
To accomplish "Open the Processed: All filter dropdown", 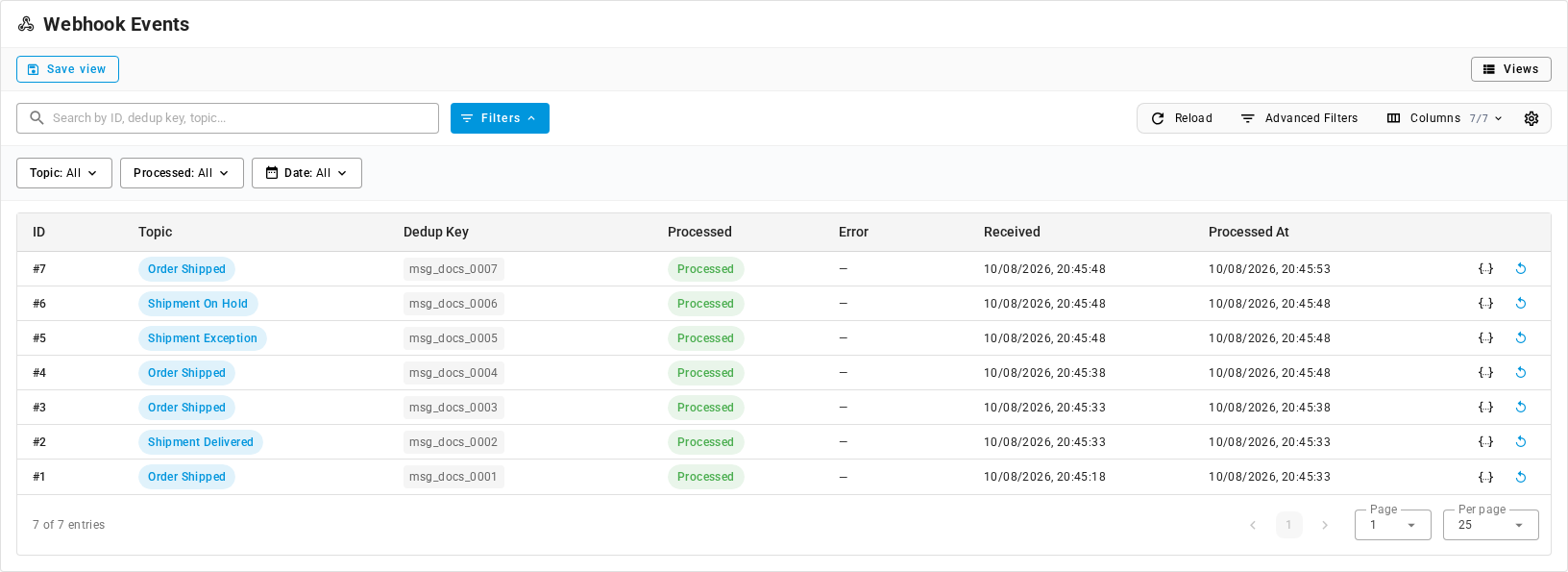I will (182, 173).
